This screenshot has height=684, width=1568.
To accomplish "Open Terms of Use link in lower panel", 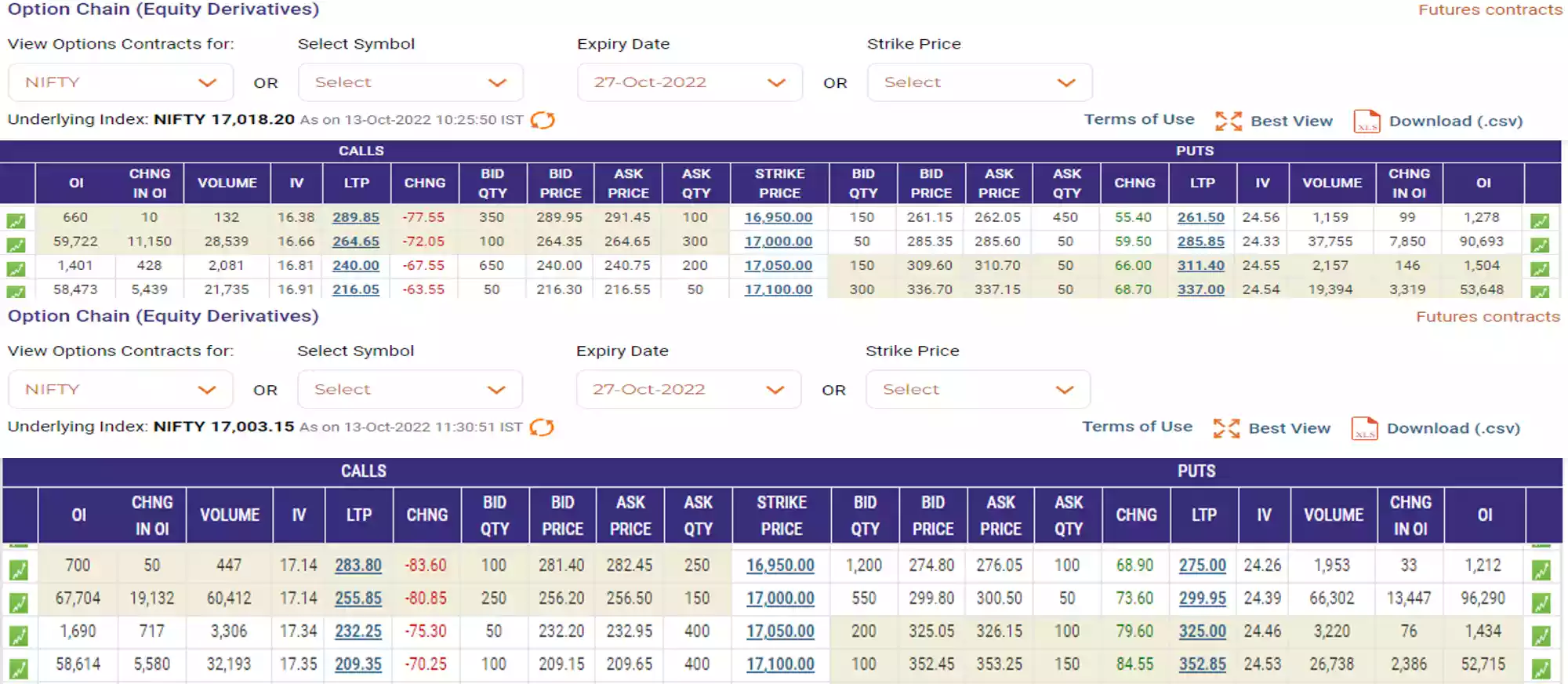I will click(x=1137, y=427).
